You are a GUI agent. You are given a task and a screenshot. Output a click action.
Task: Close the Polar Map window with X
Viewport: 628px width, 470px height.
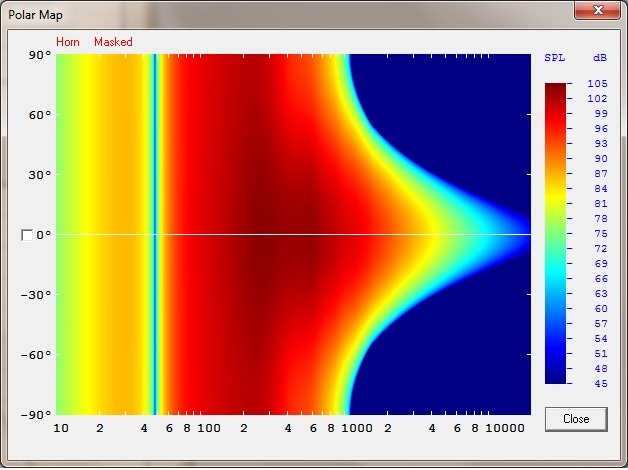(597, 10)
